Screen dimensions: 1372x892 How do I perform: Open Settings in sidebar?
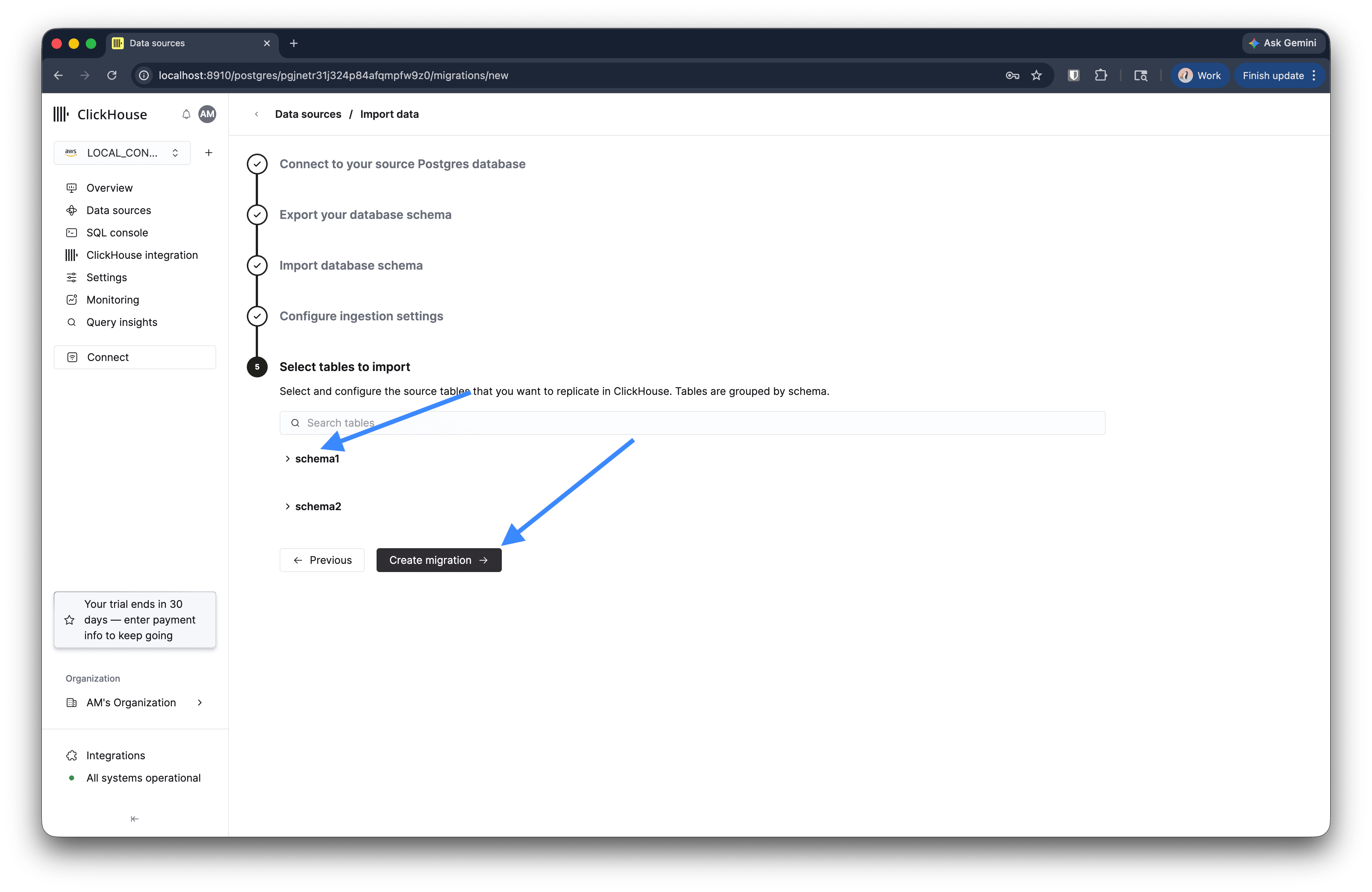pos(106,278)
